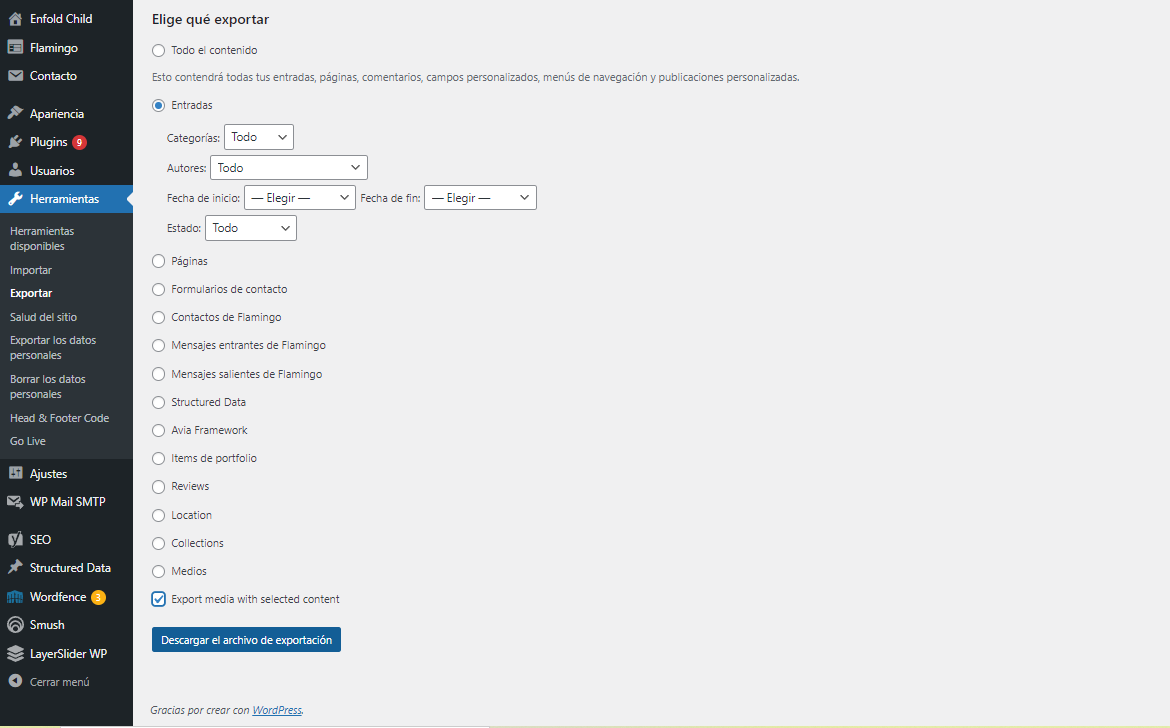The height and width of the screenshot is (728, 1170).
Task: Click the Flamingo sidebar icon
Action: pos(15,47)
